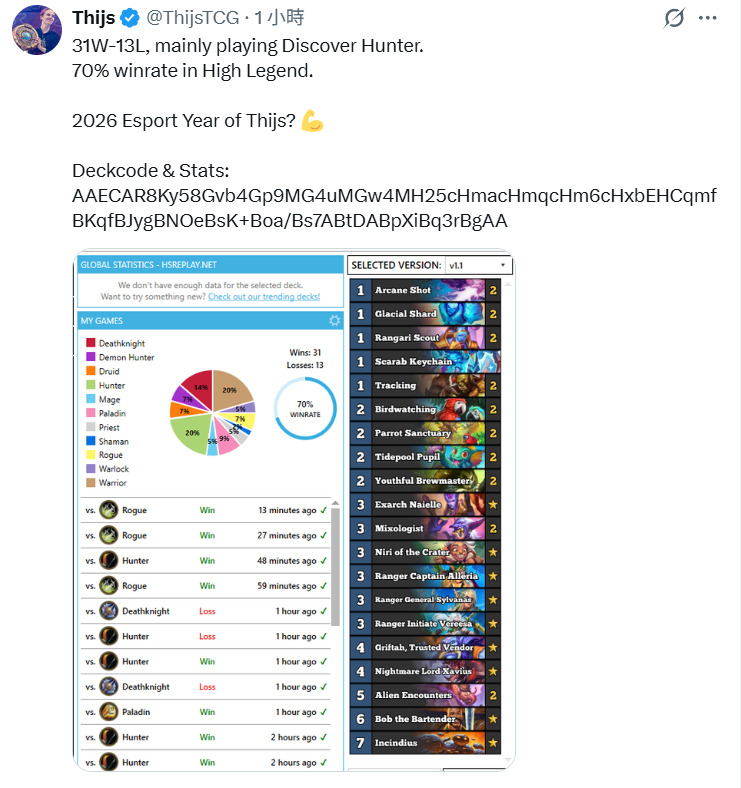Click checkmark beside Paladin win row
Screen dimensions: 741x788
point(323,712)
